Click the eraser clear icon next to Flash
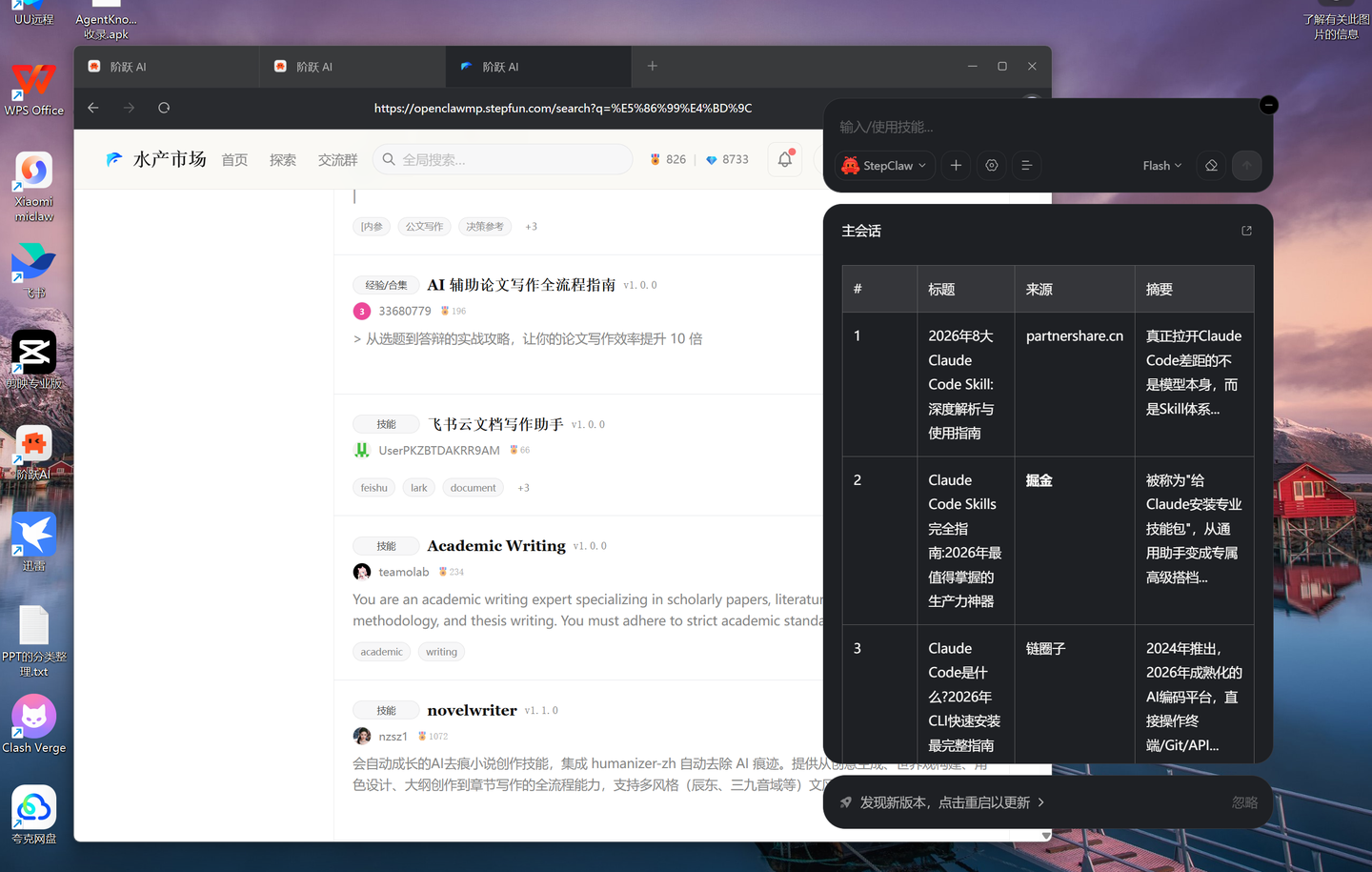The image size is (1372, 872). [1211, 165]
